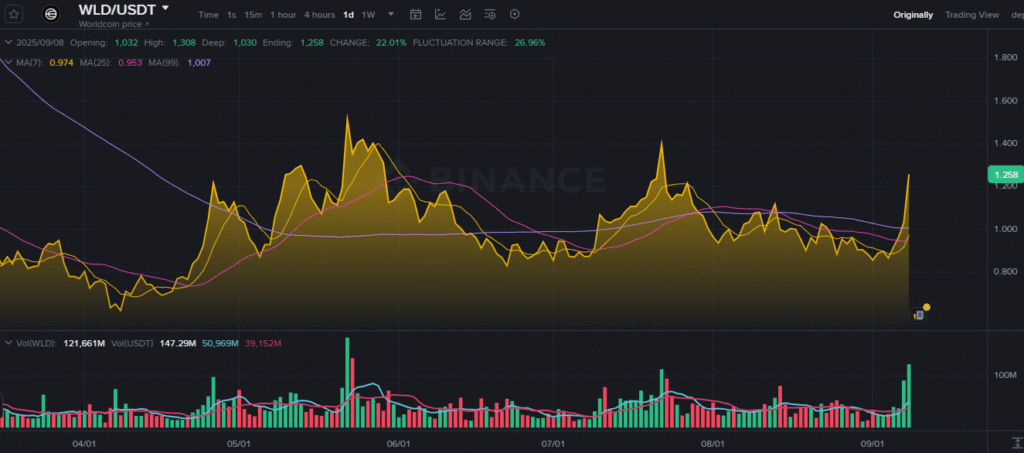Select the 4 hours interval
This screenshot has height=453, width=1024.
point(320,15)
